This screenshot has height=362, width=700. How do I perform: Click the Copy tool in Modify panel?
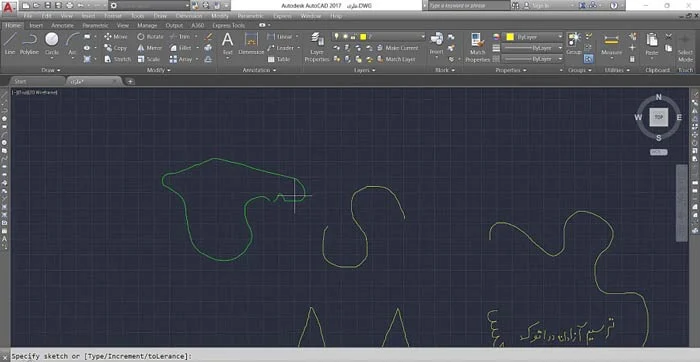click(116, 48)
